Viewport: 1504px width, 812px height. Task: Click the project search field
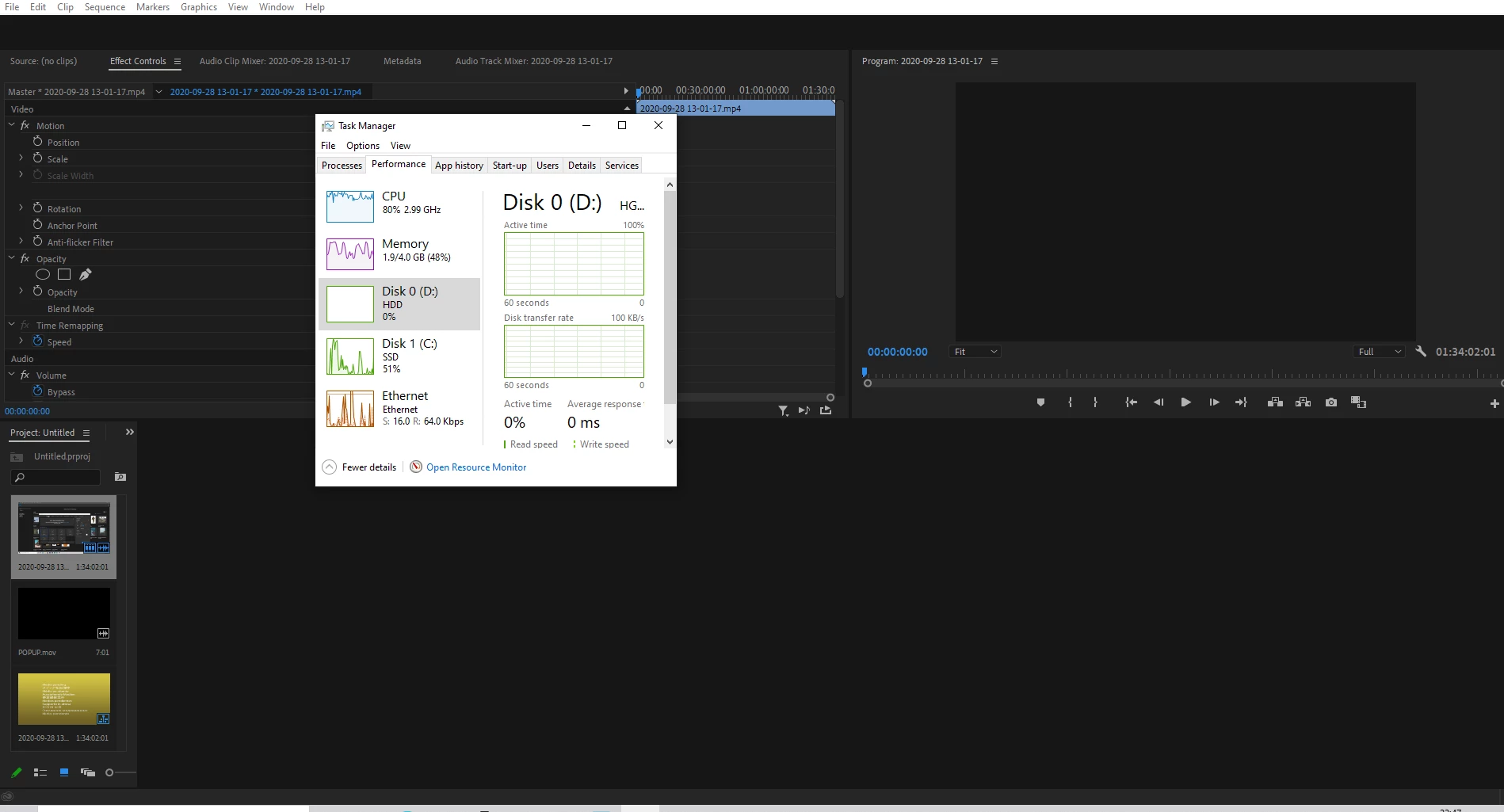coord(55,477)
